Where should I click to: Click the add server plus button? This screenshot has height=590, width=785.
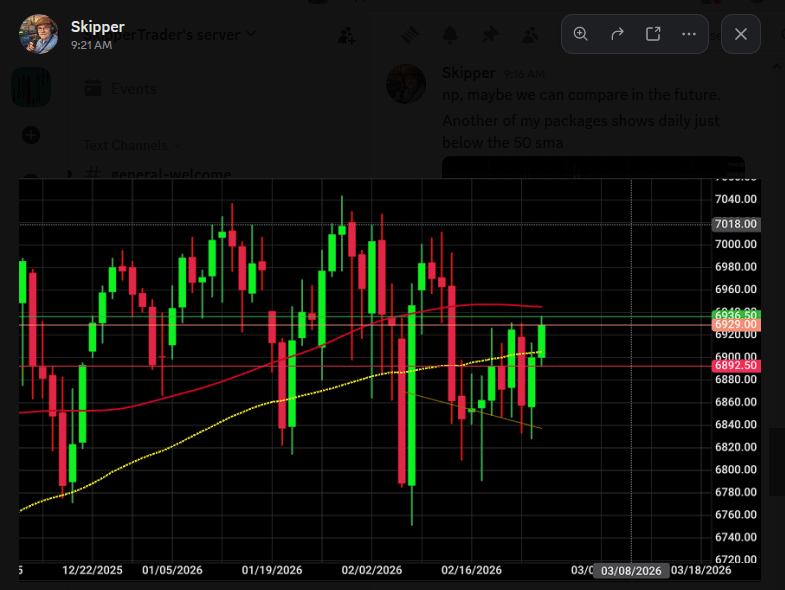click(30, 134)
